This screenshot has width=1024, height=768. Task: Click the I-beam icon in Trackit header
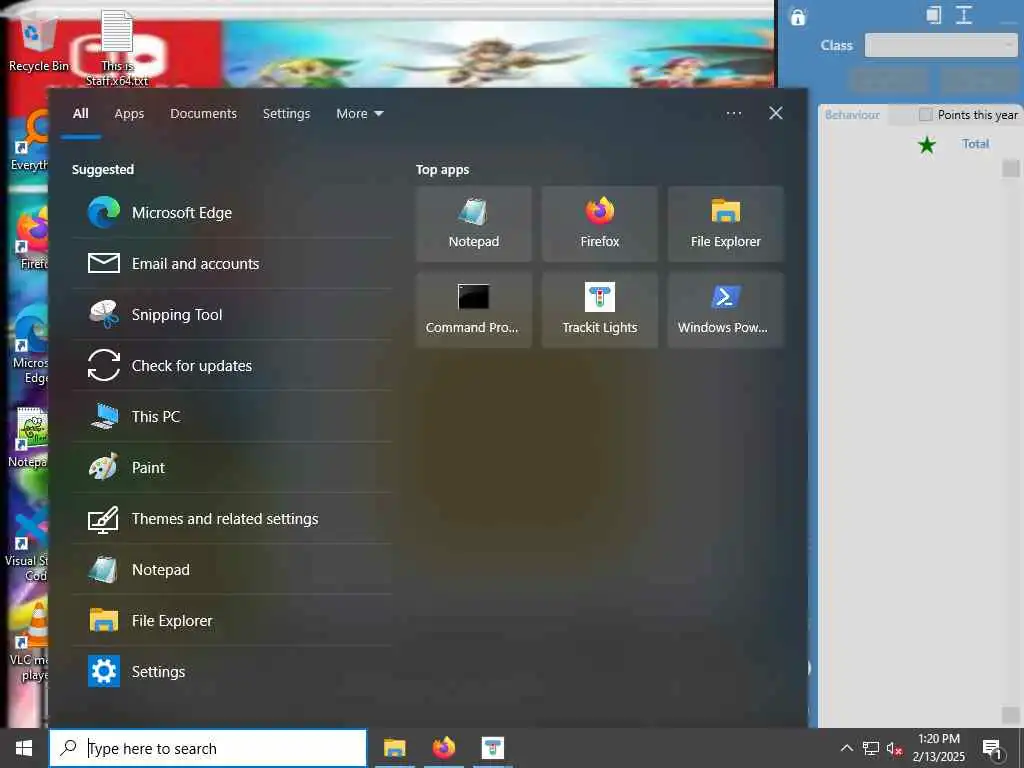coord(964,15)
